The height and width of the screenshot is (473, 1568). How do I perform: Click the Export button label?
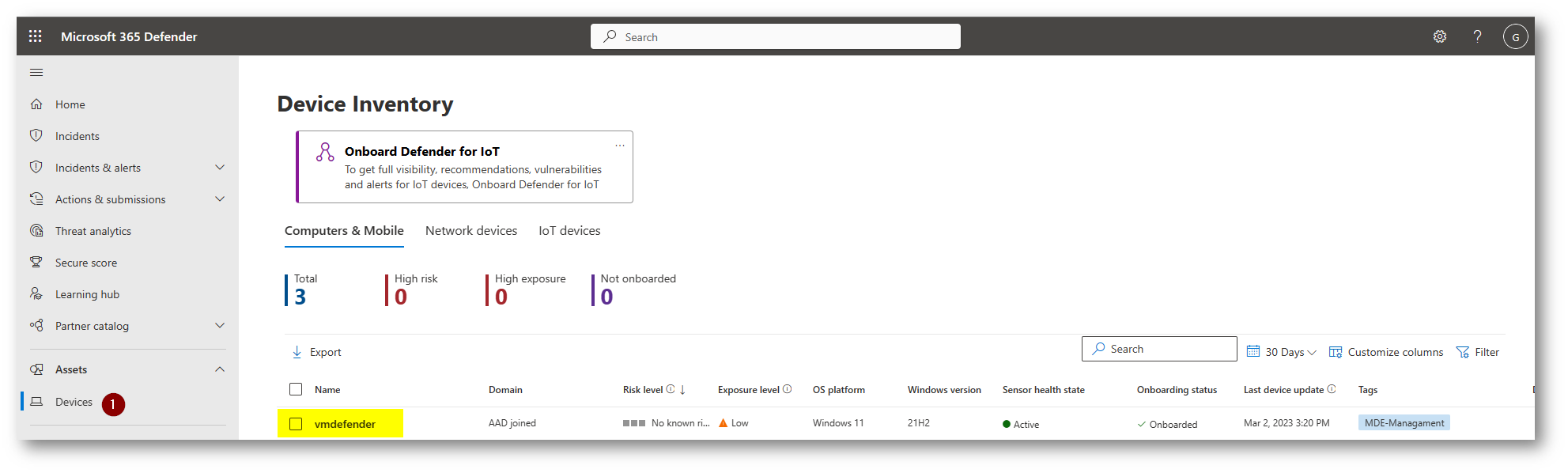coord(326,352)
